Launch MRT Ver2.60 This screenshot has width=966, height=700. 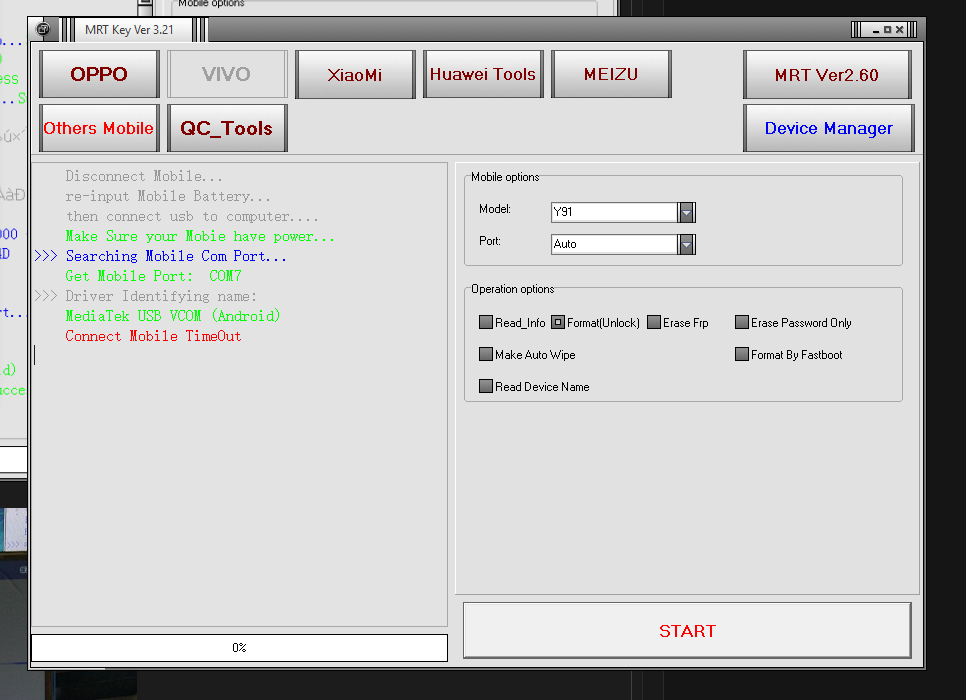click(827, 75)
